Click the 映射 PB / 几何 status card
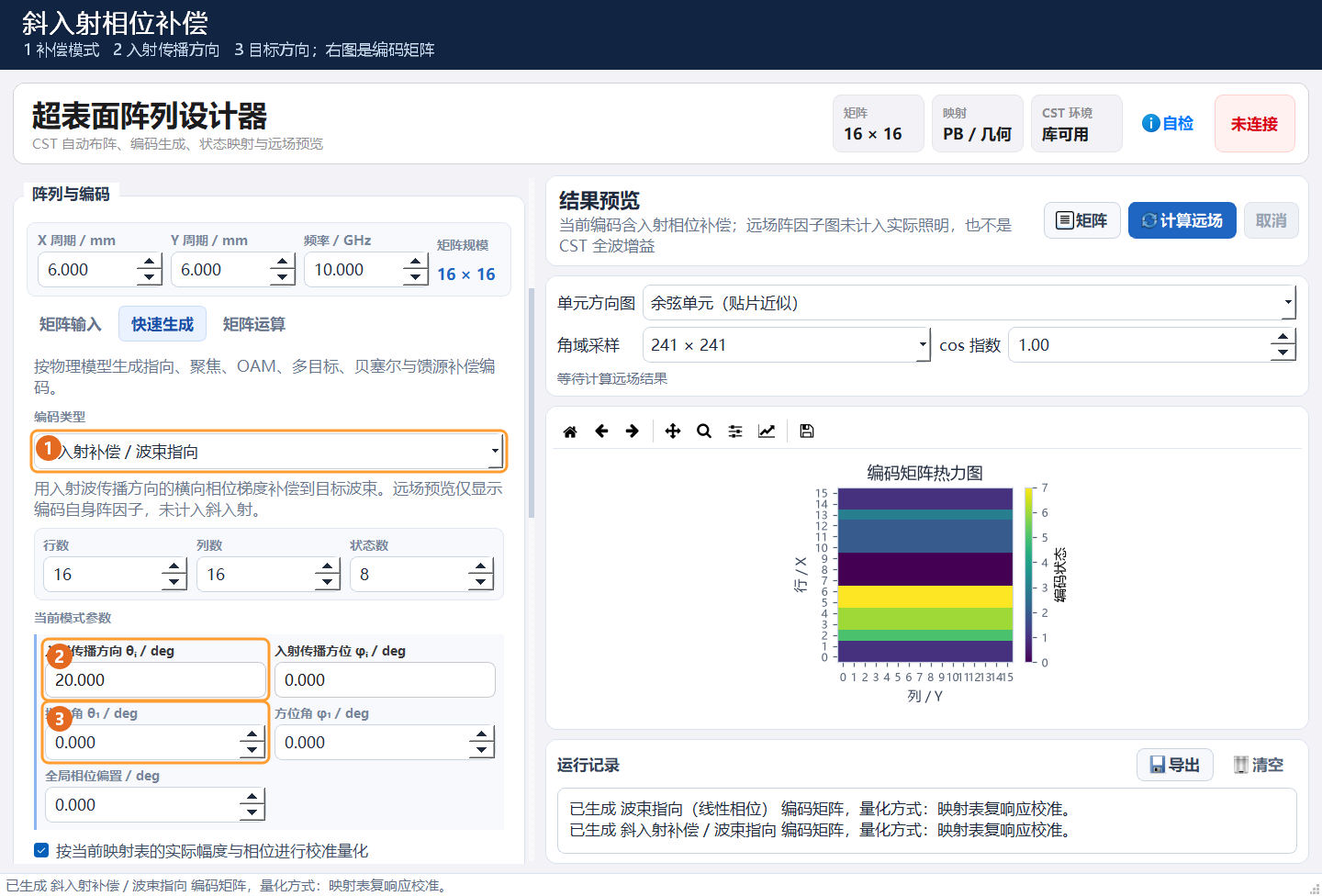The width and height of the screenshot is (1322, 896). [978, 123]
